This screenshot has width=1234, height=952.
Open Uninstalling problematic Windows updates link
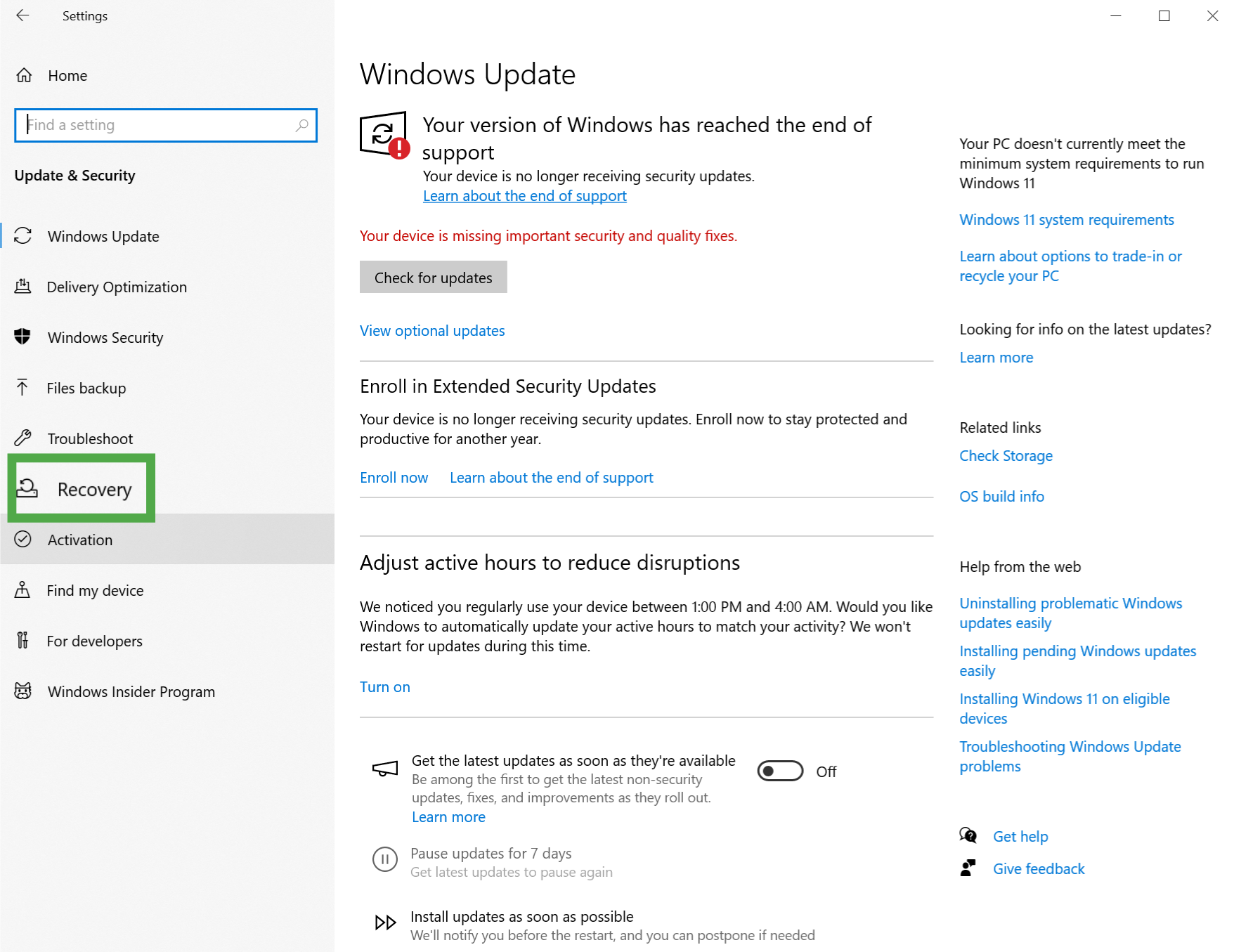point(1071,613)
